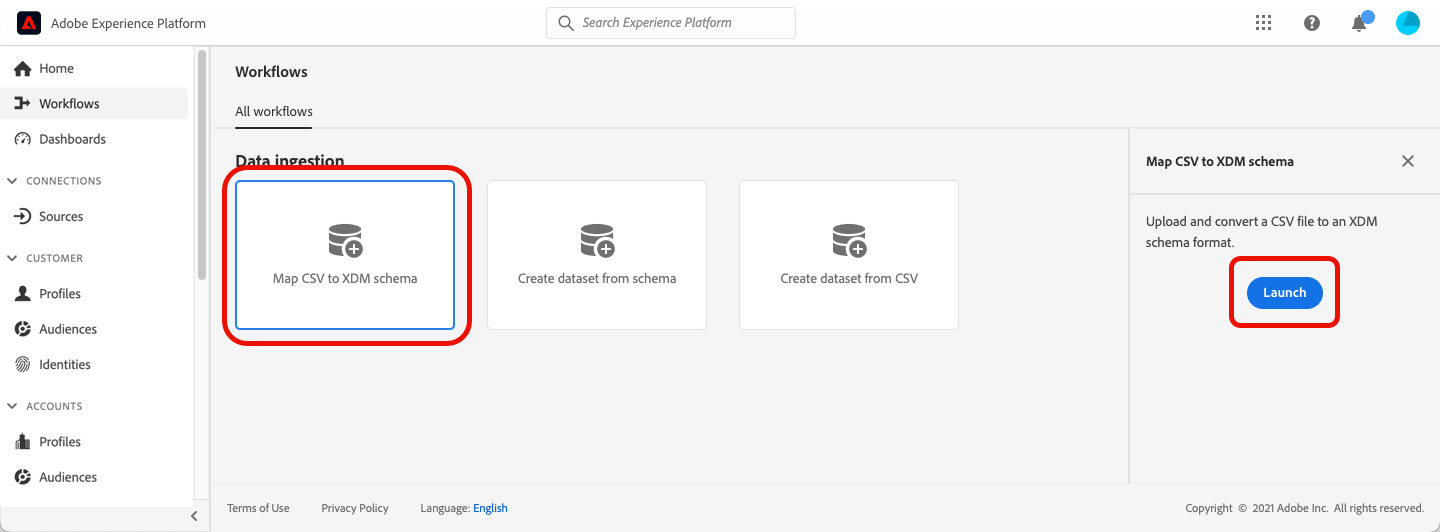Click the Accounts Profiles building icon

(22, 442)
